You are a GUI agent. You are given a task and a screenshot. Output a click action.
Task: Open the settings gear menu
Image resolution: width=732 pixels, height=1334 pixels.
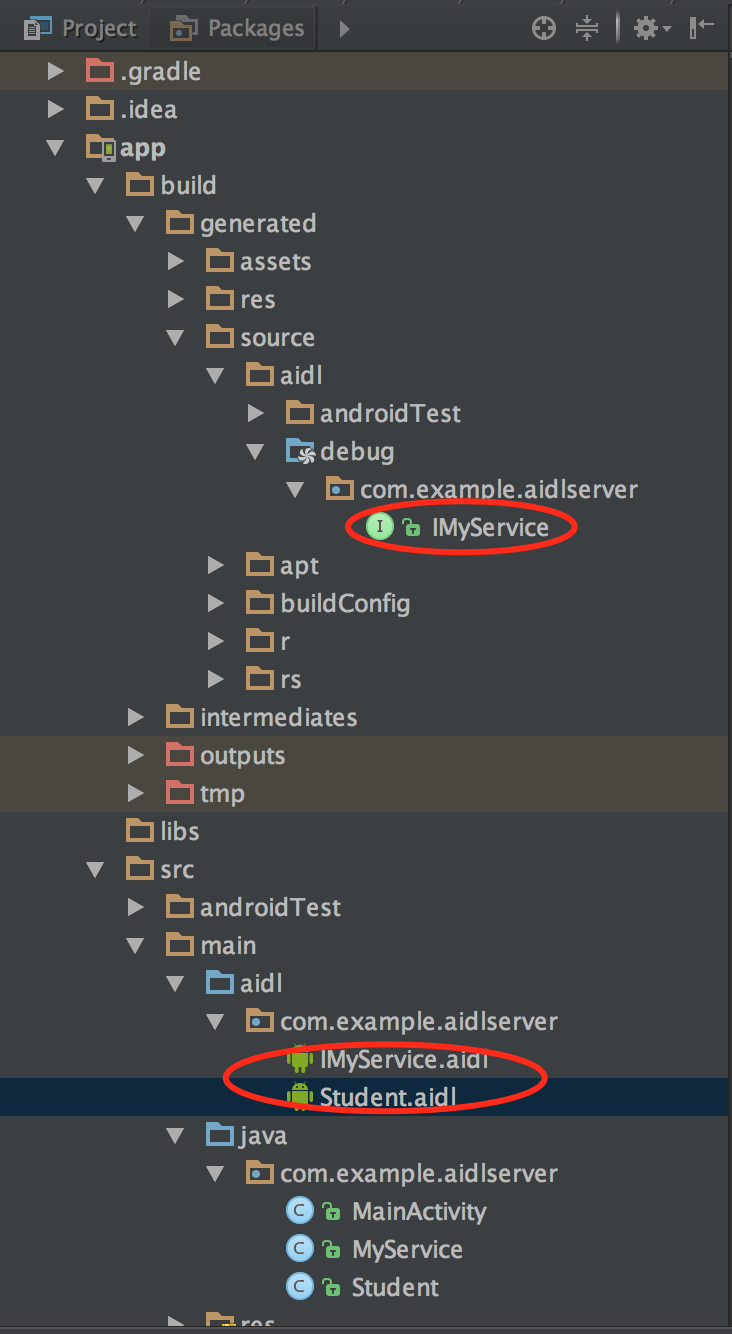(x=647, y=29)
